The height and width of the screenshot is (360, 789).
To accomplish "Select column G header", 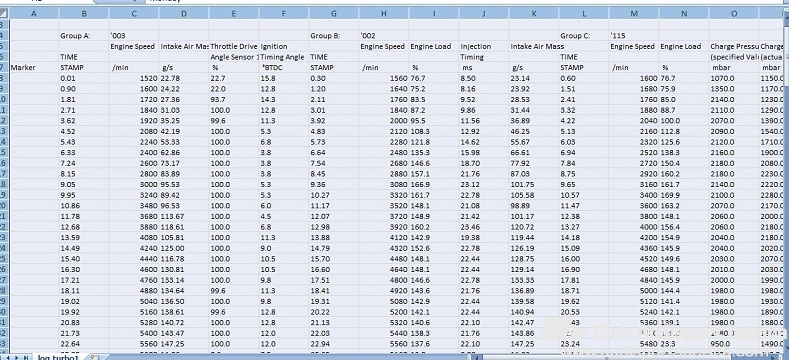I will click(x=334, y=14).
